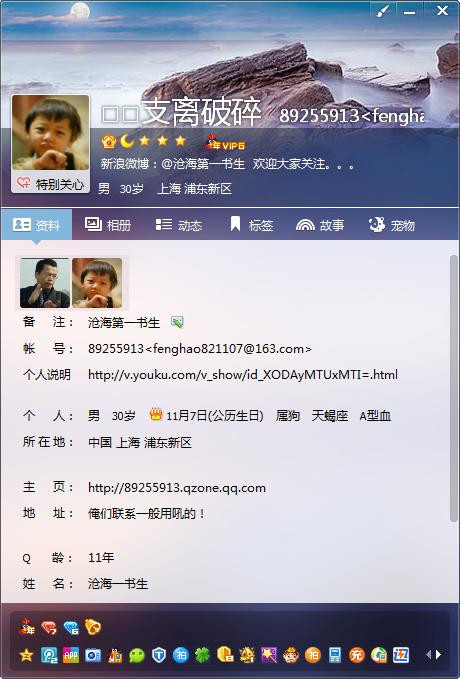This screenshot has height=679, width=460.
Task: Open the green WeChat bubble icon
Action: pos(137,655)
